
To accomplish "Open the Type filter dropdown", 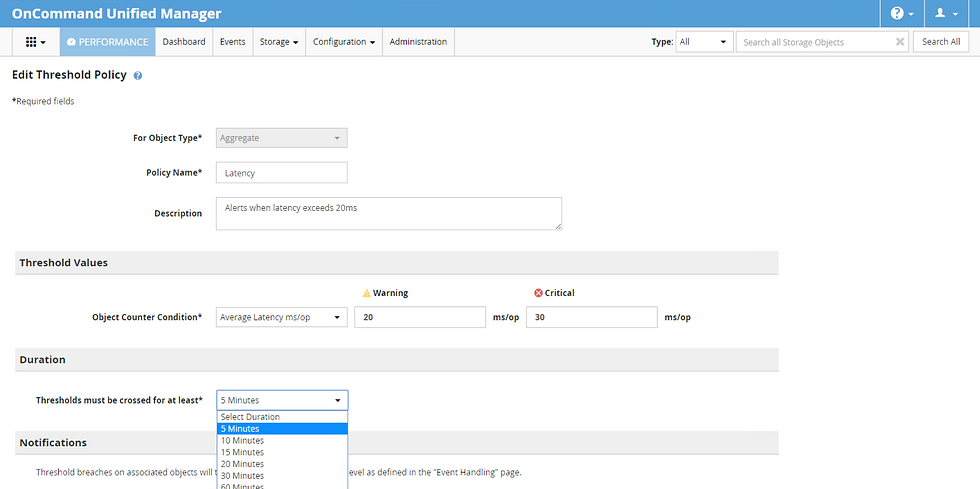I will tap(704, 42).
